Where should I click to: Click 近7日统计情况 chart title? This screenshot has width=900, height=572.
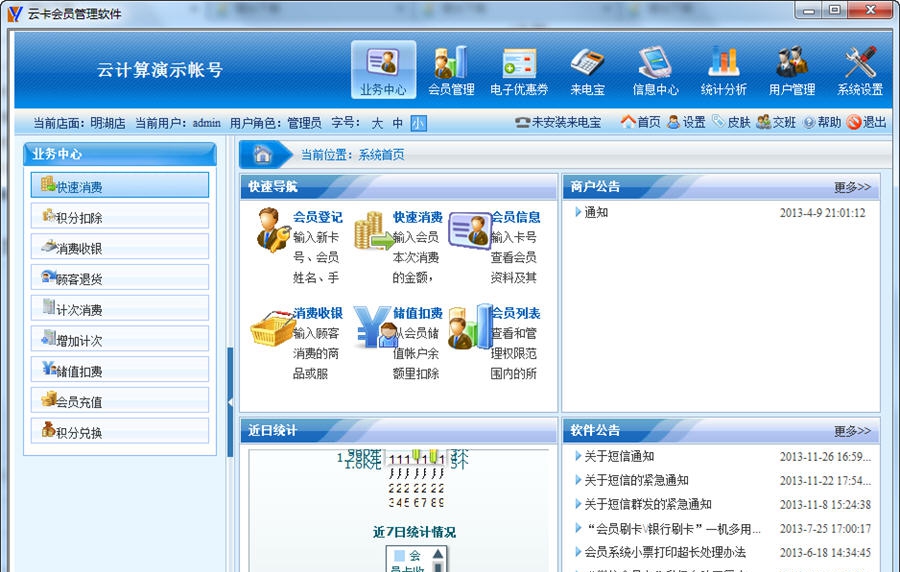[414, 532]
